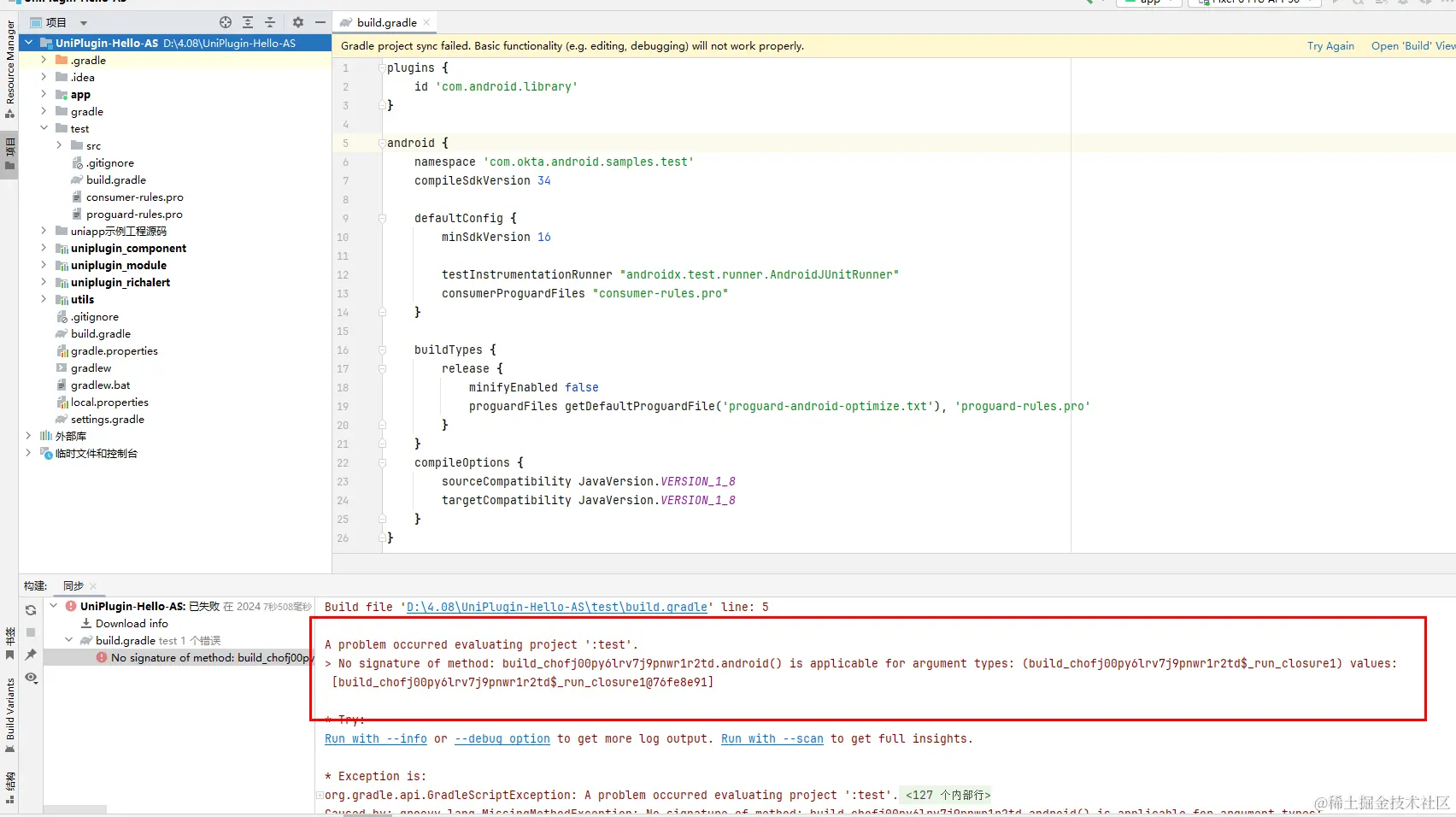Toggle the 项目 side tool window button
Viewport: 1456px width, 817px height.
point(9,154)
